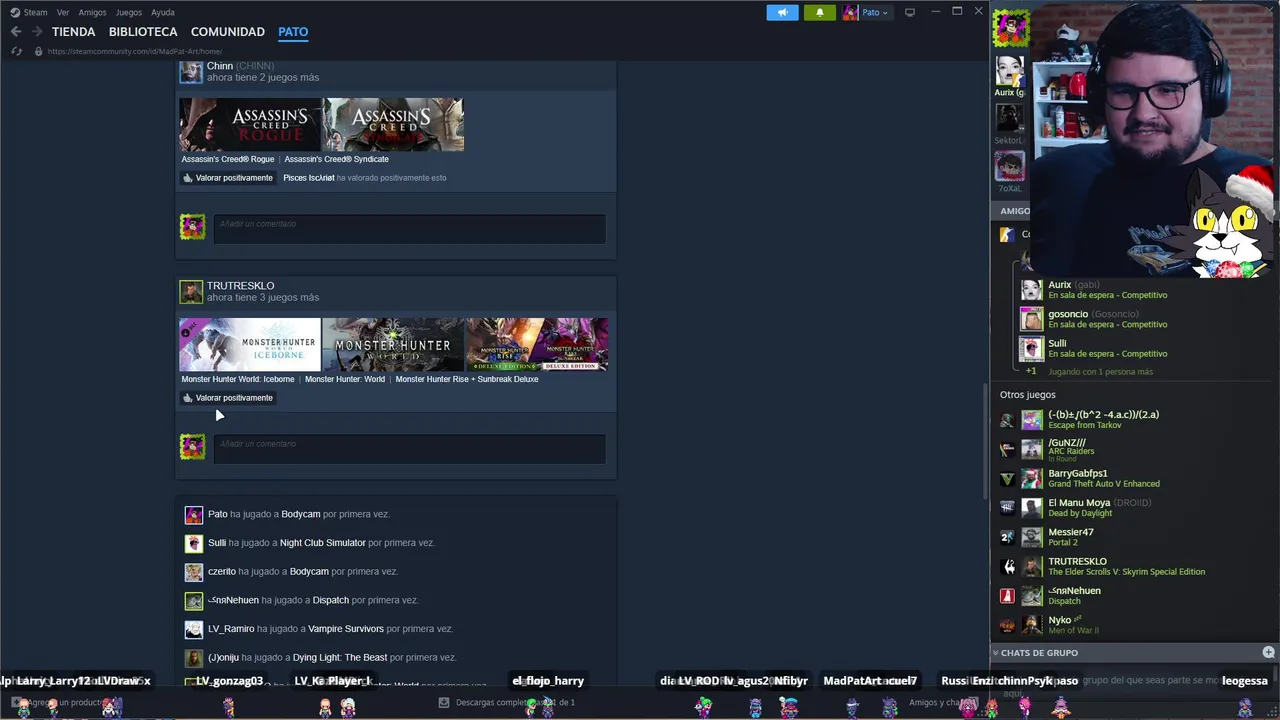The width and height of the screenshot is (1280, 720).
Task: Click Sulli's avatar in friends list
Action: [x=1031, y=348]
